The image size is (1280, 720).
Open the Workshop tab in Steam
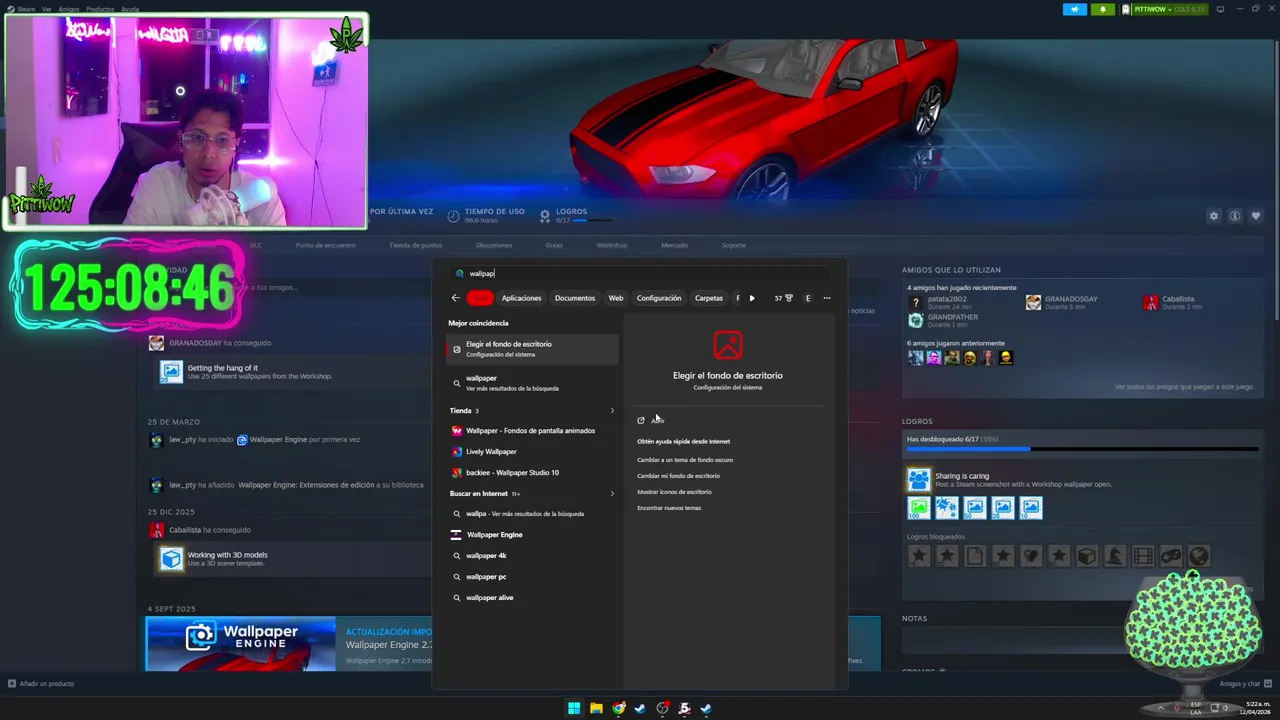tap(612, 245)
